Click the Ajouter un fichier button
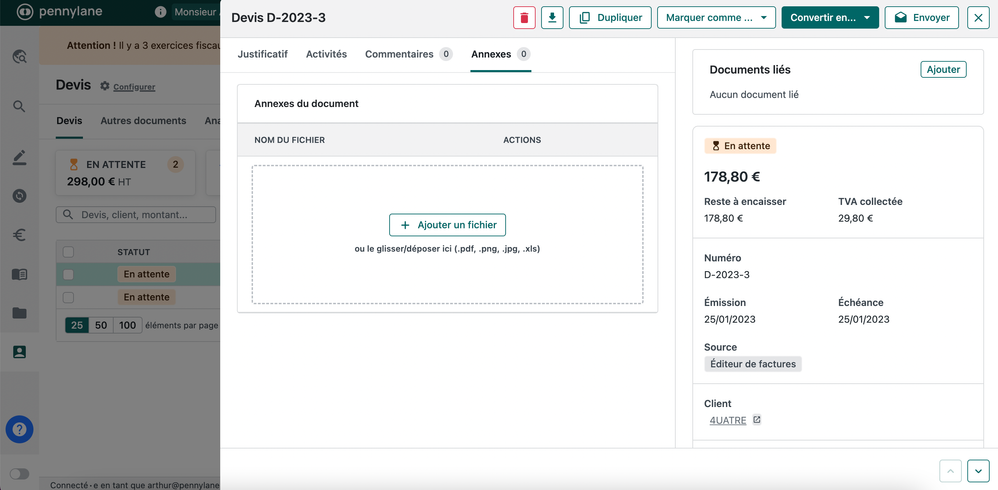 pyautogui.click(x=447, y=225)
